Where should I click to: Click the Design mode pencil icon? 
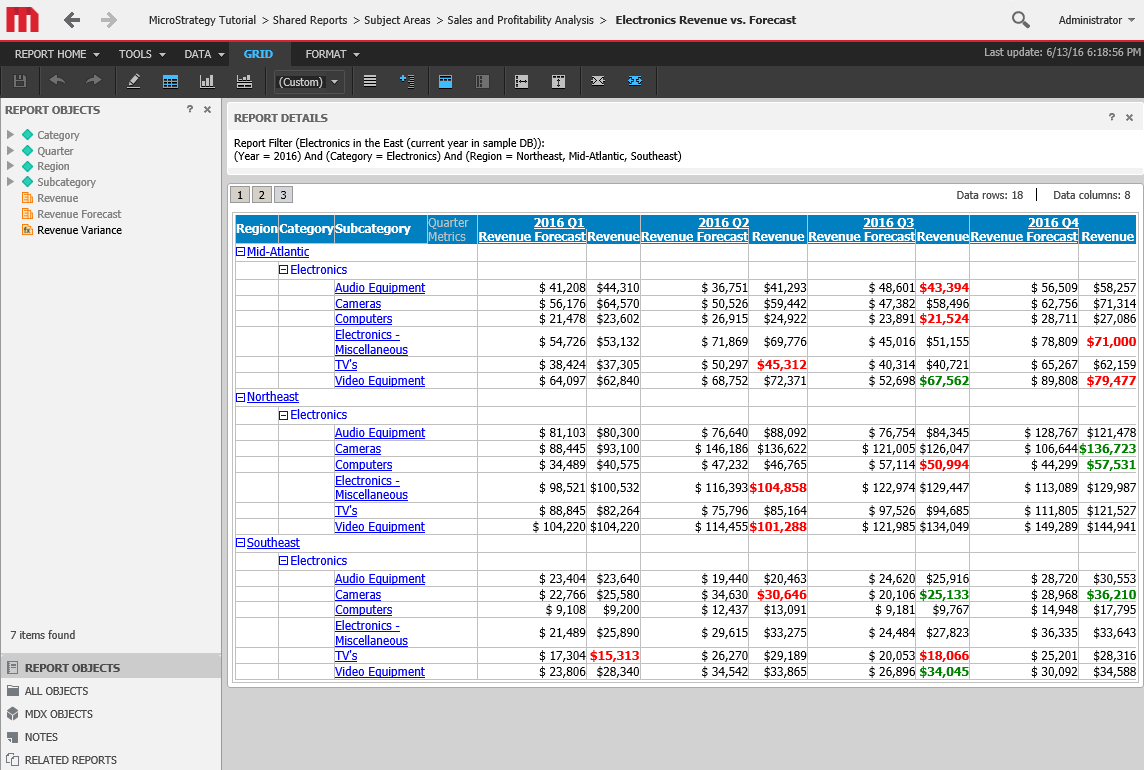[x=134, y=81]
